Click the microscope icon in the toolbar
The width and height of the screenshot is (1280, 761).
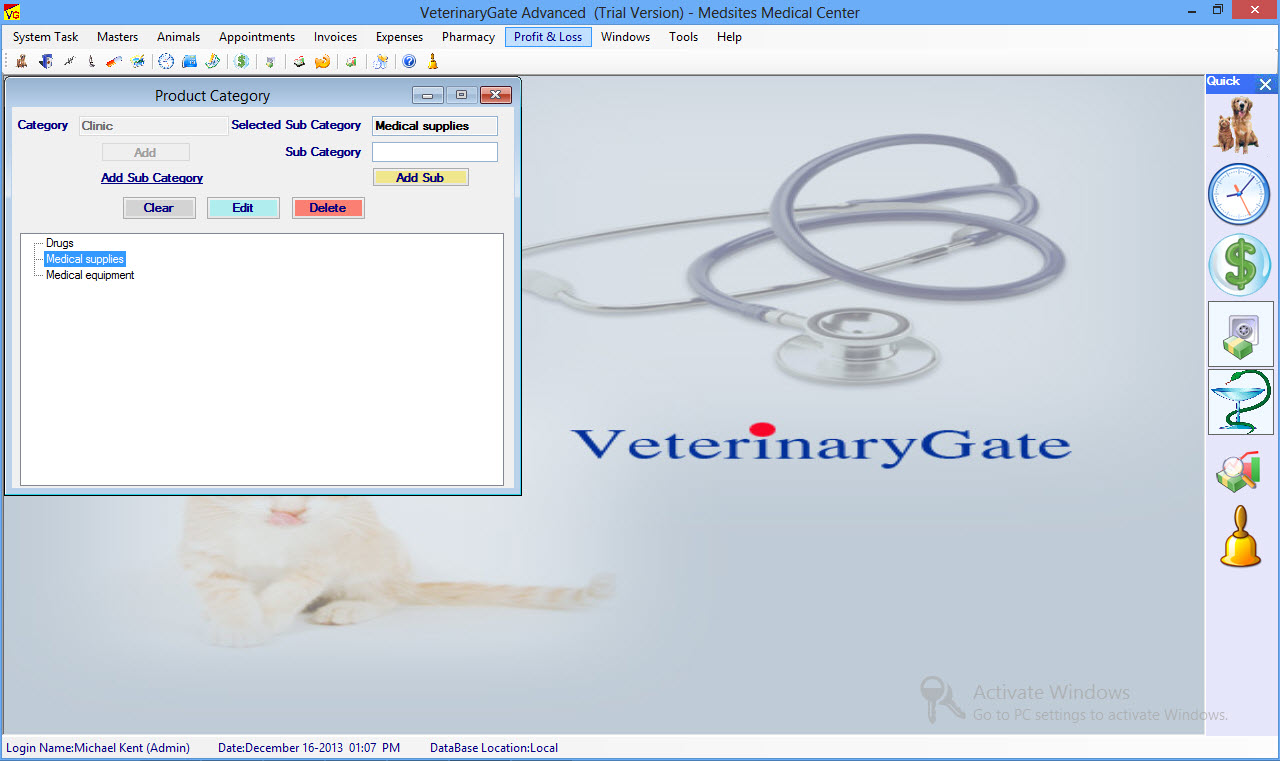point(91,61)
